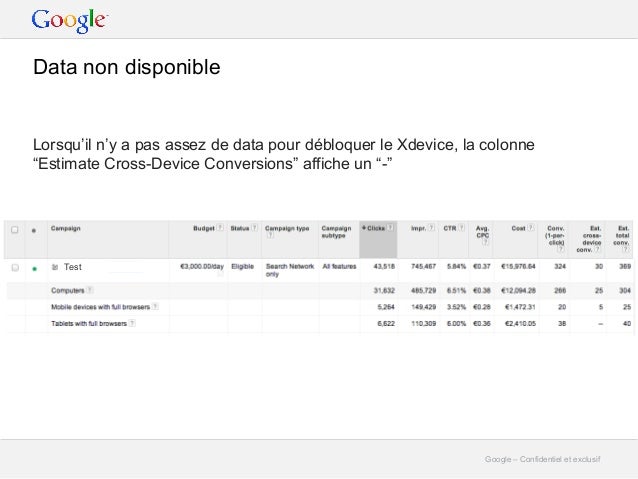
Task: Open help icon beside Tablets with full browsers
Action: click(132, 324)
